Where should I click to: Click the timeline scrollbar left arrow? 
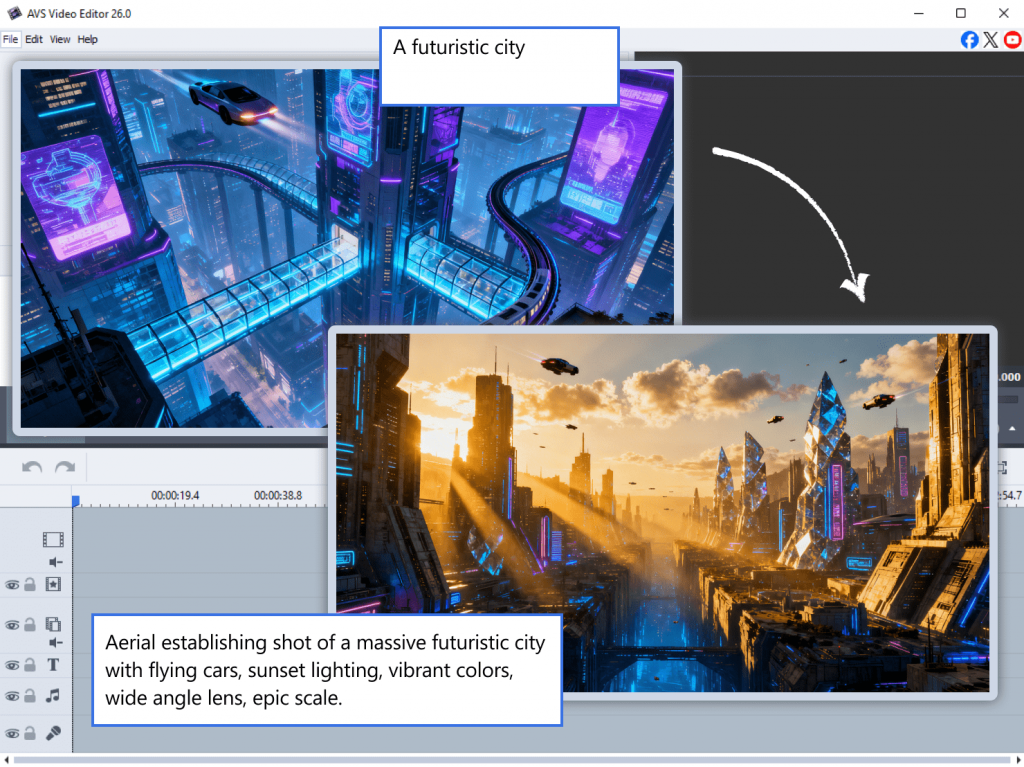coord(6,760)
